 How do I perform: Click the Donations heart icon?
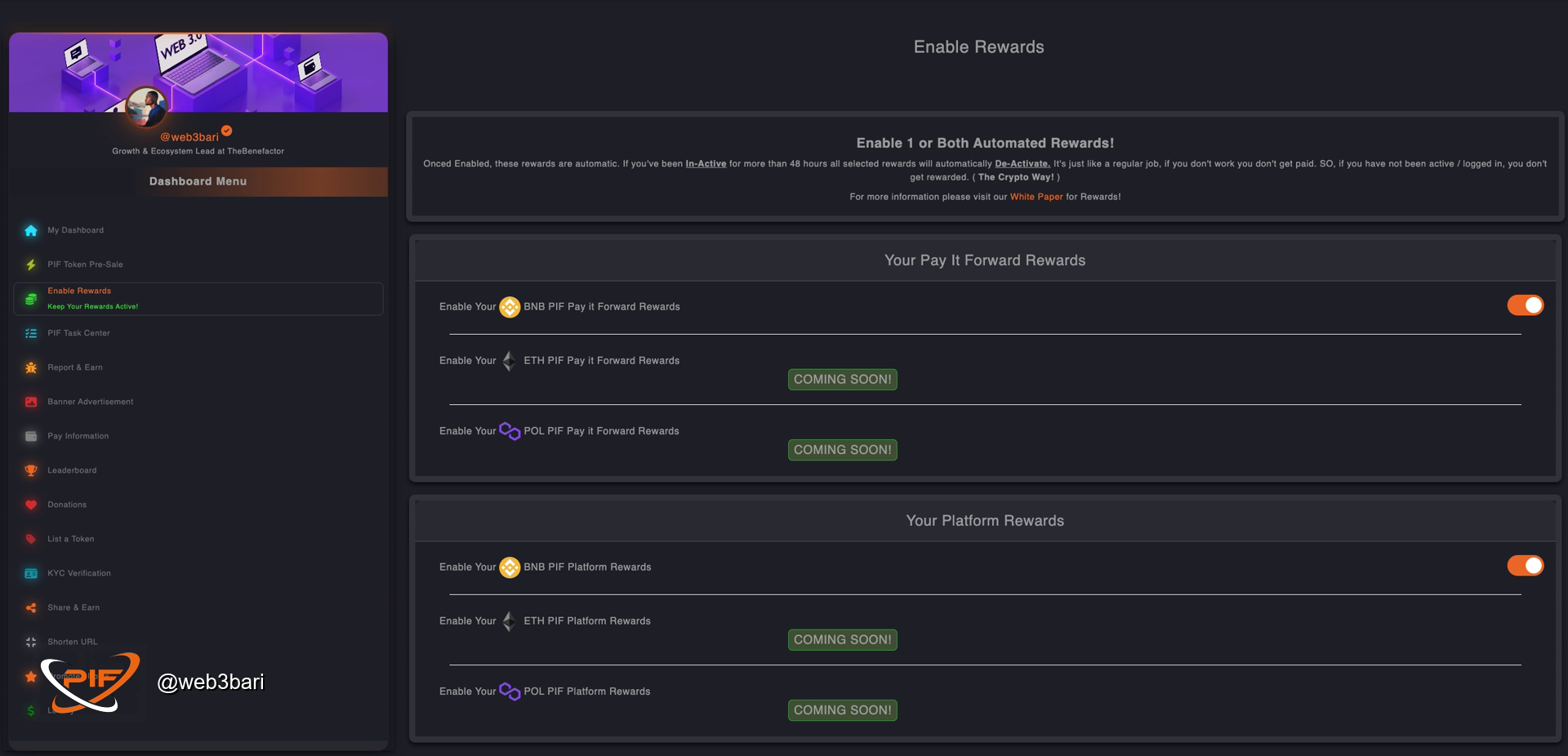(x=31, y=505)
